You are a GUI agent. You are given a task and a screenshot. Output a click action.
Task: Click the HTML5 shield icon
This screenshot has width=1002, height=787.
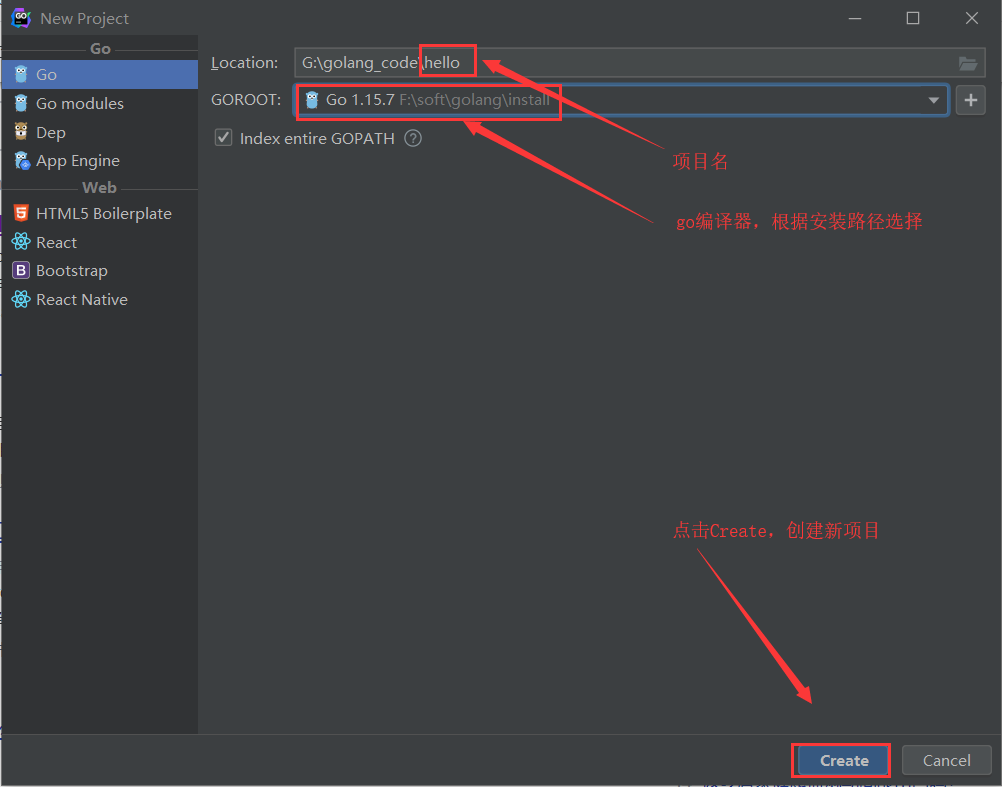click(21, 213)
